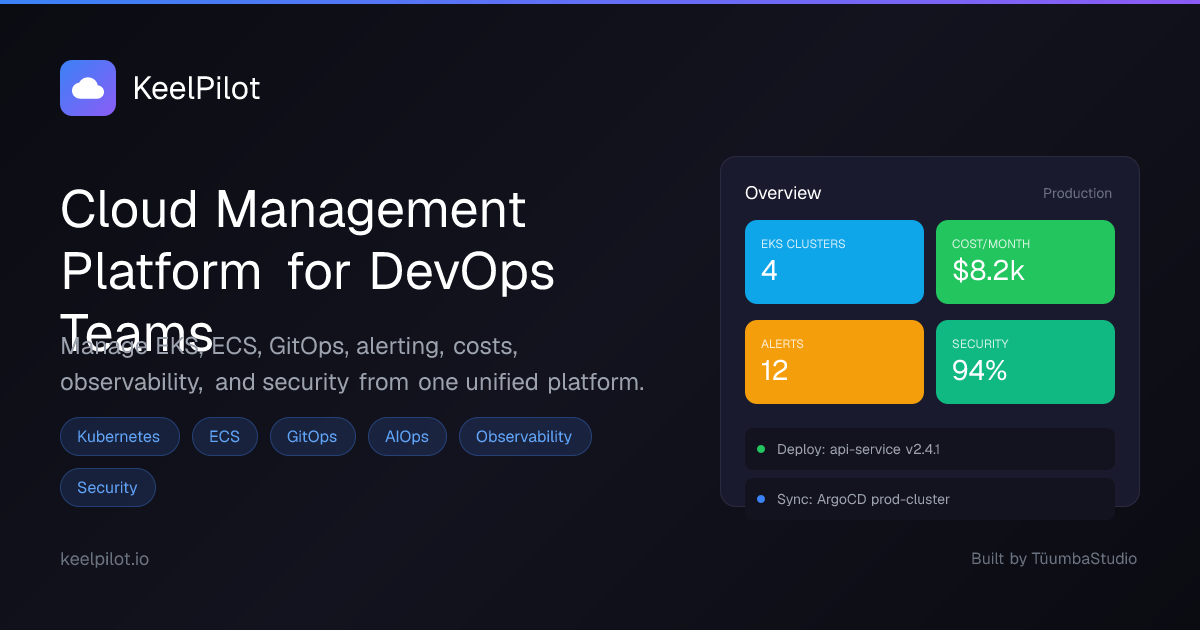Click the blue status dot beside Sync
The height and width of the screenshot is (630, 1200).
[761, 499]
